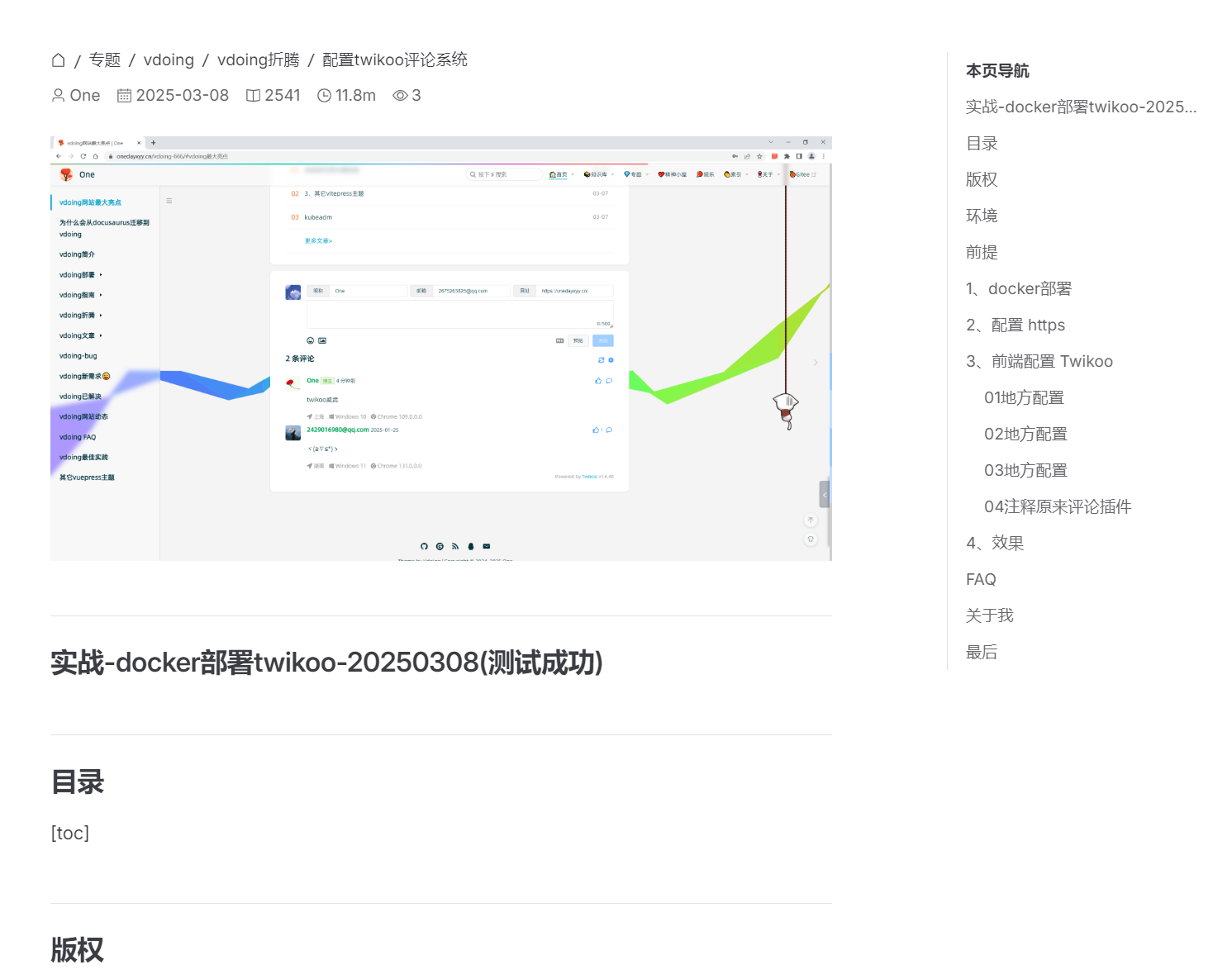Click the 实战-docker部署twikoo-20250308(测试成功) heading
Screen dimensions: 1232x974
coord(326,663)
